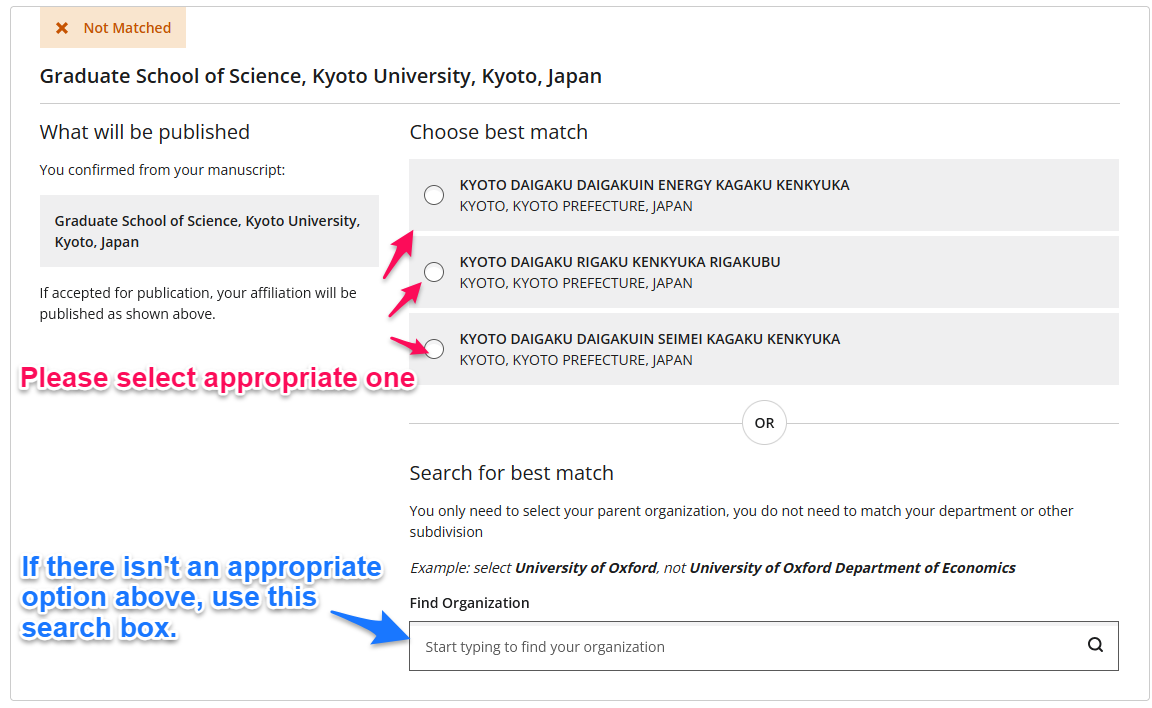
Task: Click the Rigaku Kenkyuka Rigakubu option title text
Action: coord(619,262)
